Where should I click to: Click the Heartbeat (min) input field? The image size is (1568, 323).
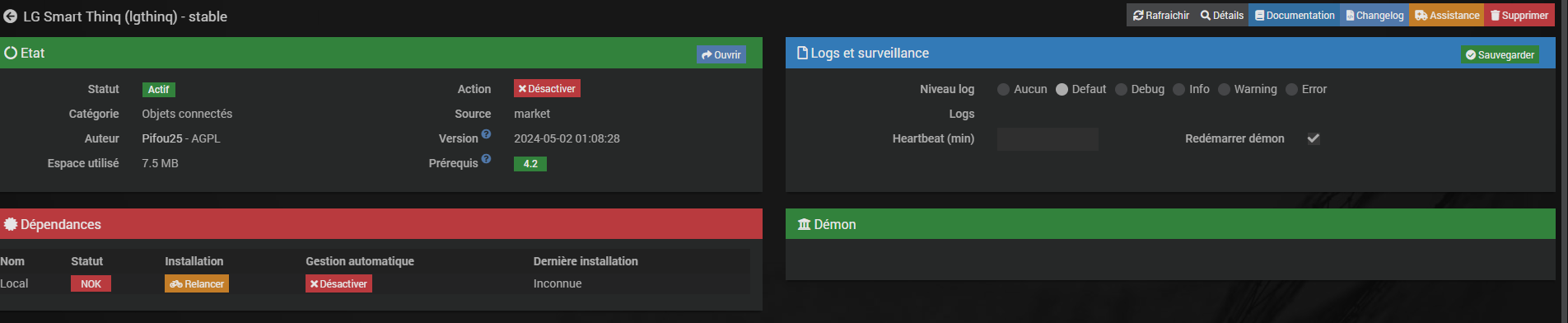pos(1048,139)
